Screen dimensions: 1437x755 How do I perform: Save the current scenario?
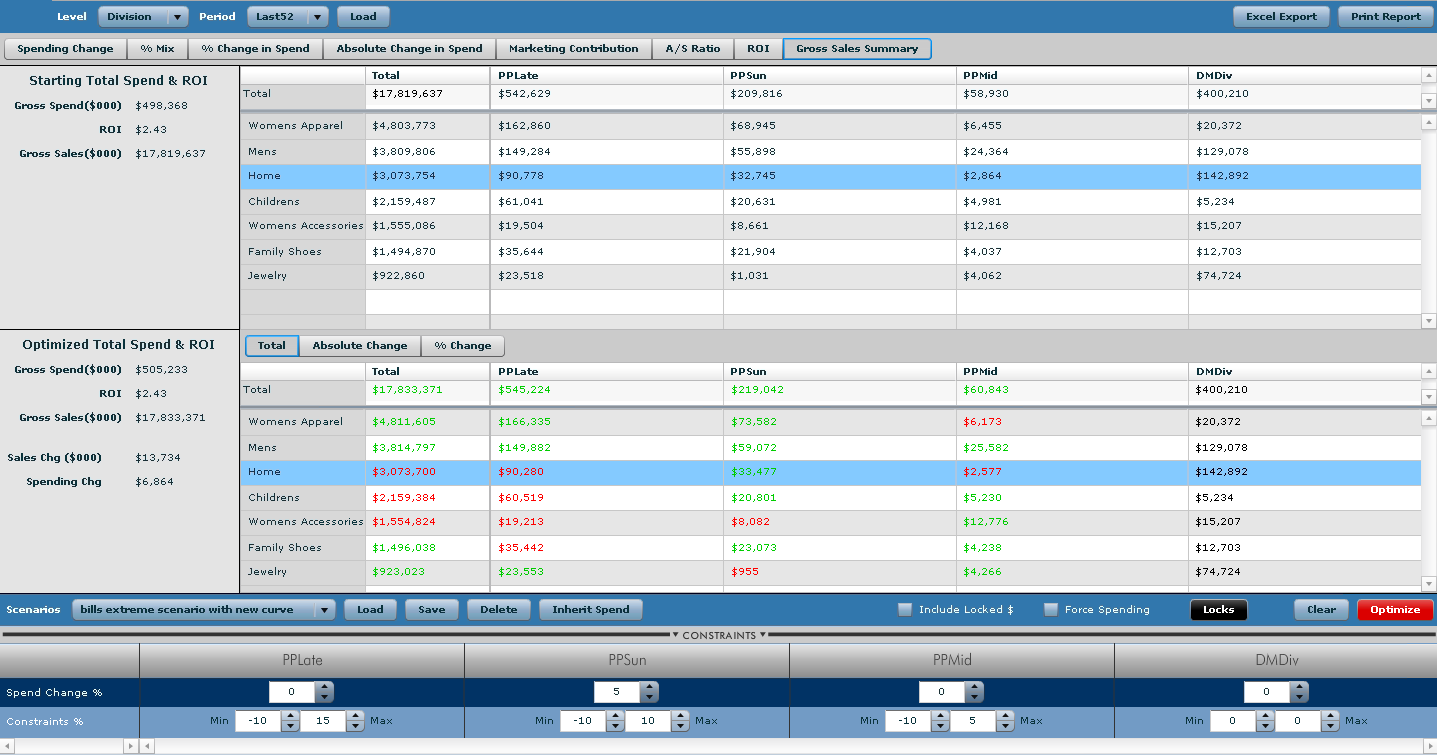[x=431, y=609]
